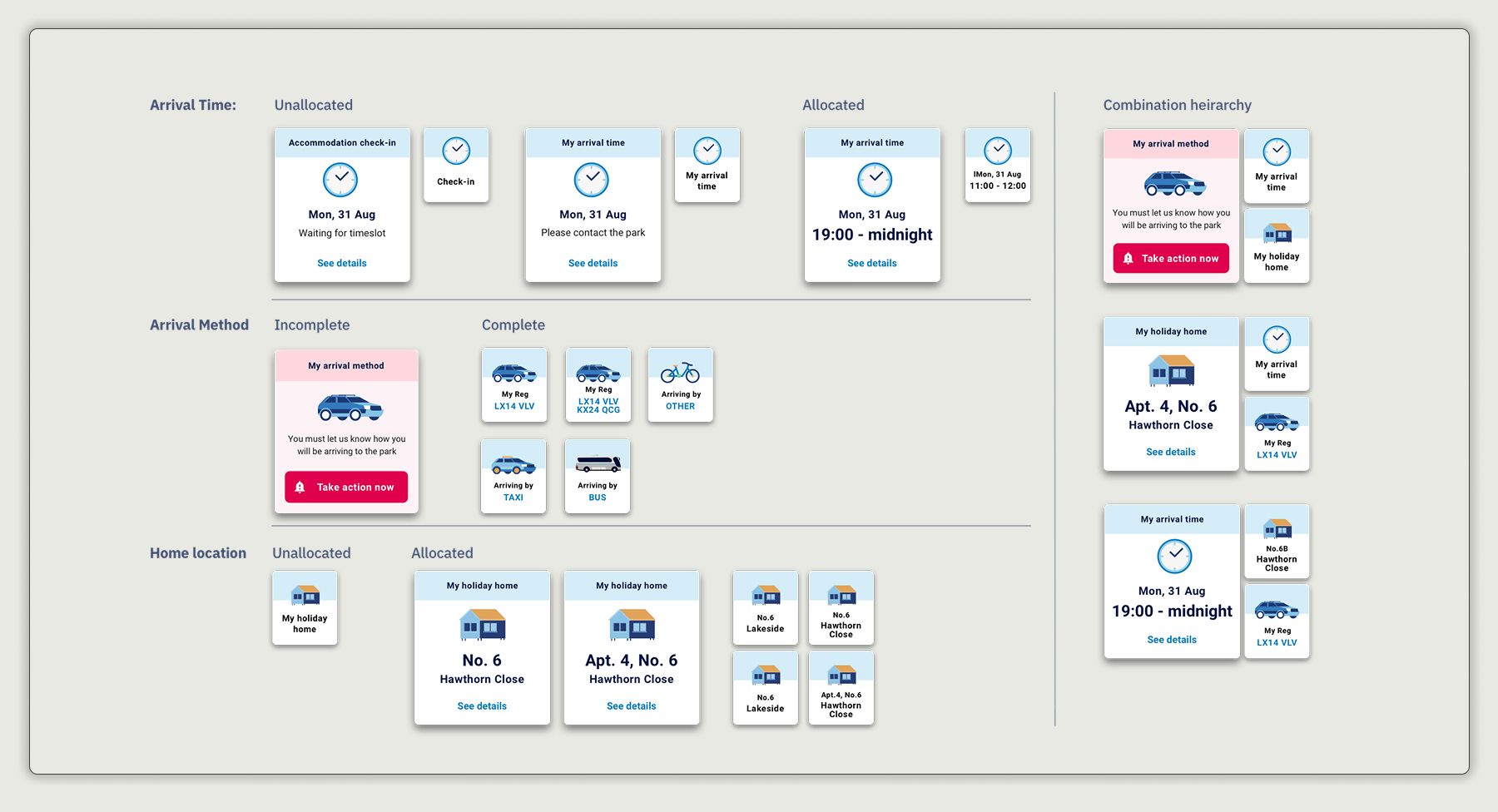
Task: Open the 'Mon, 31 Aug 11:00 - 12:00' tile
Action: point(998,165)
